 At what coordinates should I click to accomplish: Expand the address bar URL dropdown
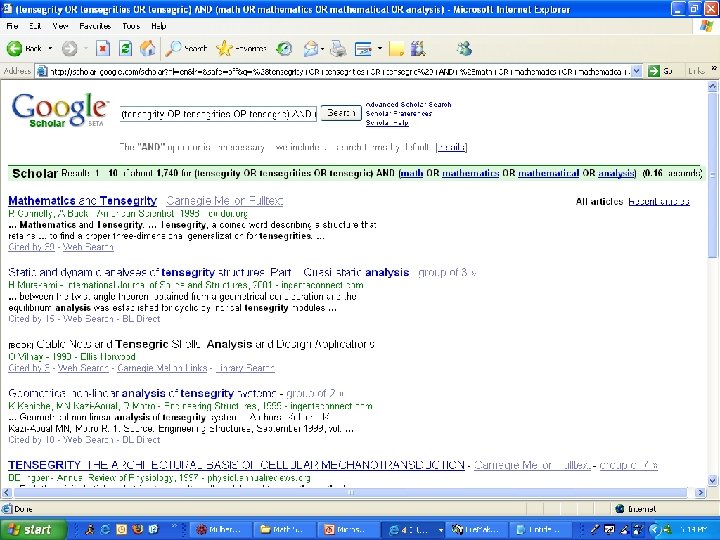click(x=636, y=71)
